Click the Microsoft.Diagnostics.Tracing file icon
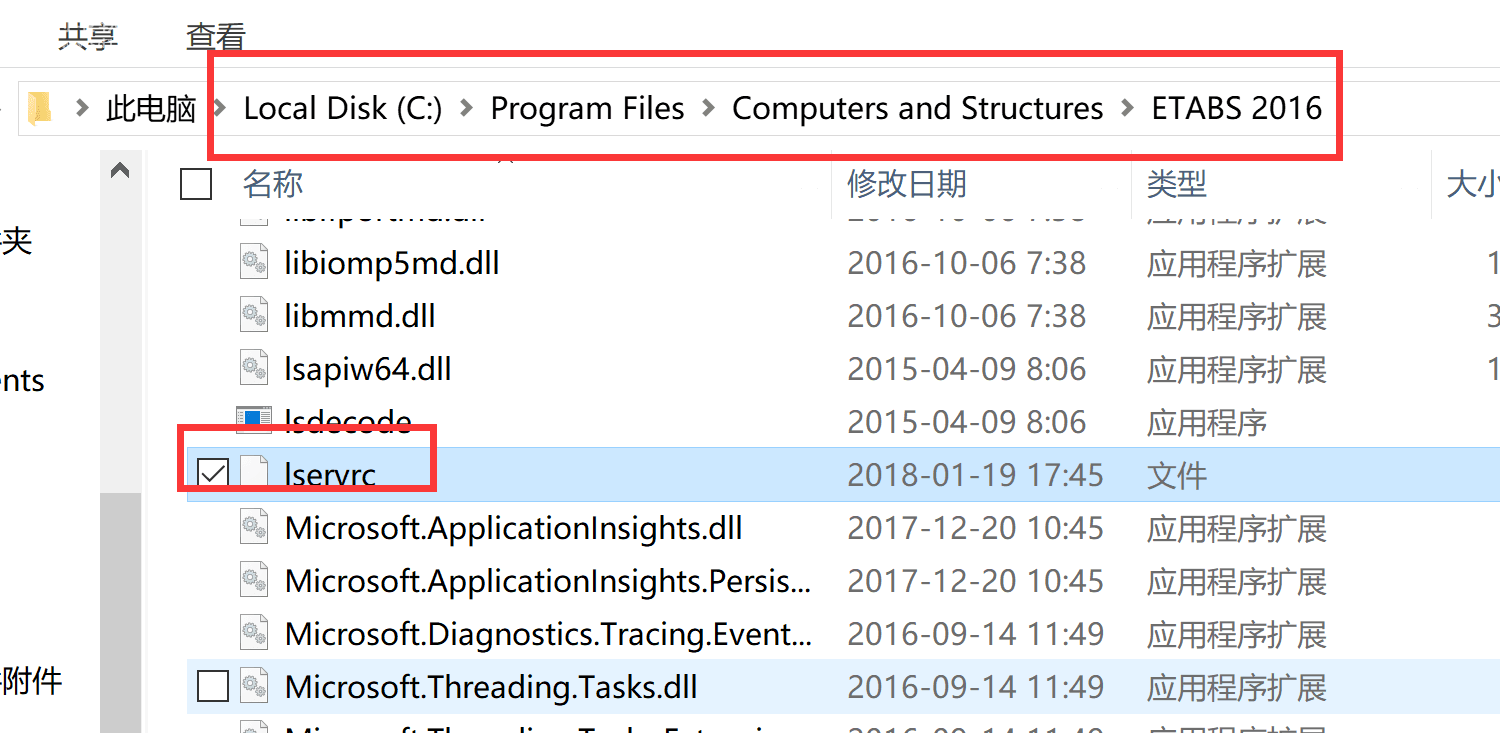 click(x=254, y=633)
